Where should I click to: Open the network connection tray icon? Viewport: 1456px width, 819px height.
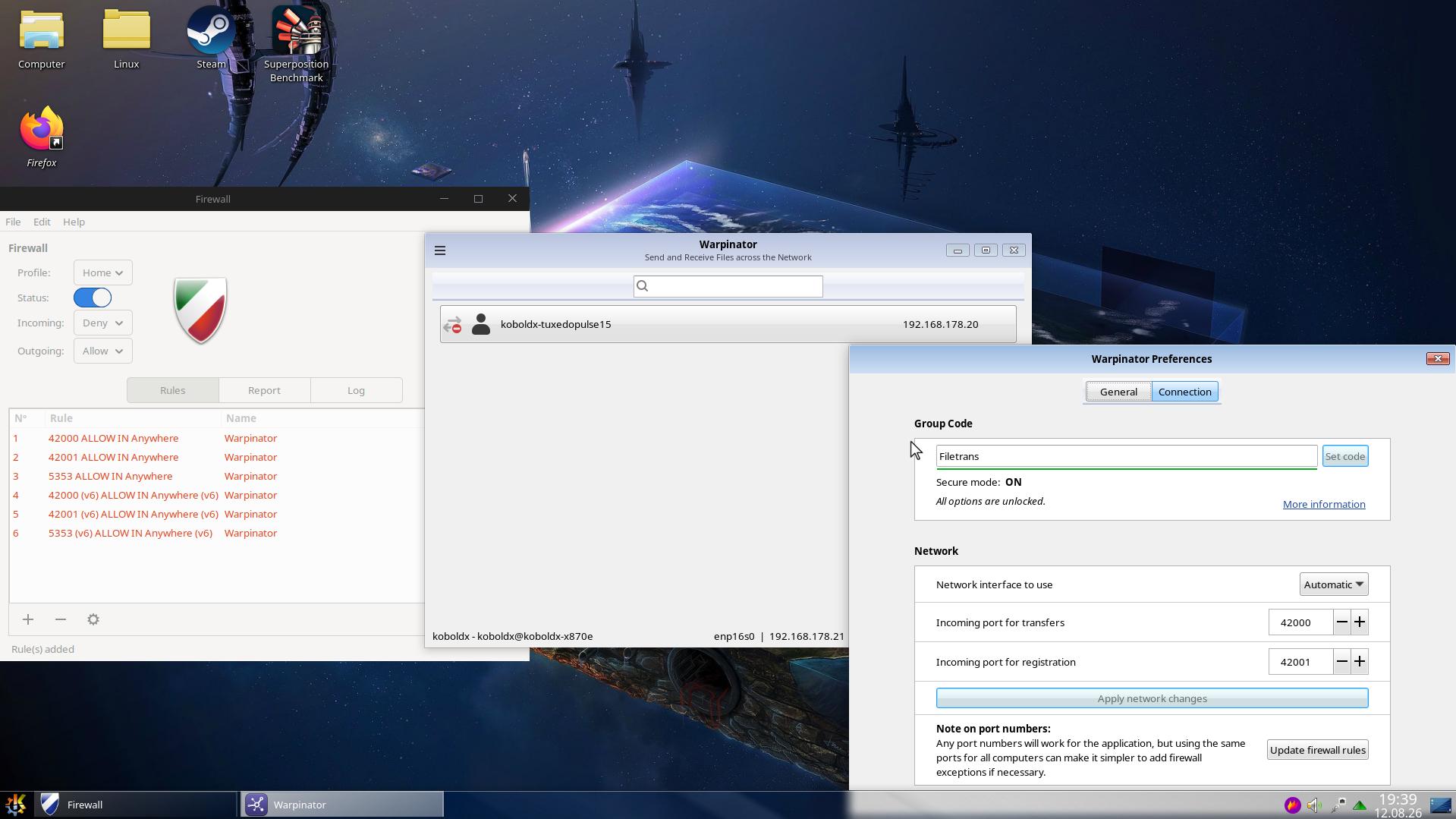(1338, 805)
